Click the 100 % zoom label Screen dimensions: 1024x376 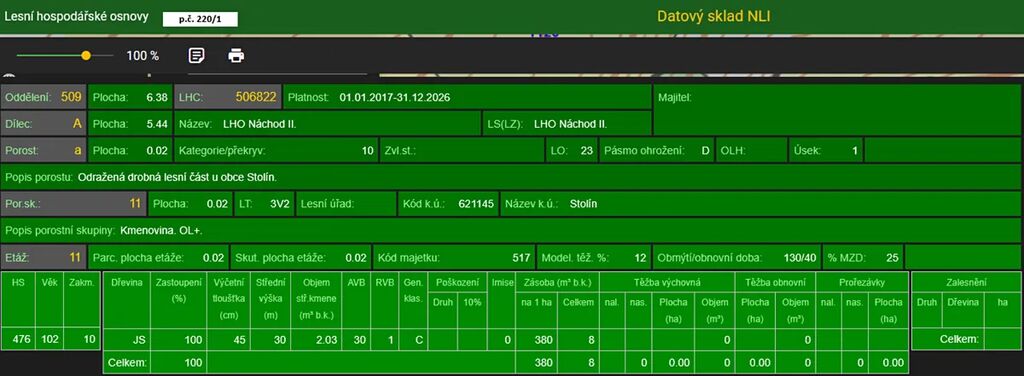pyautogui.click(x=142, y=56)
